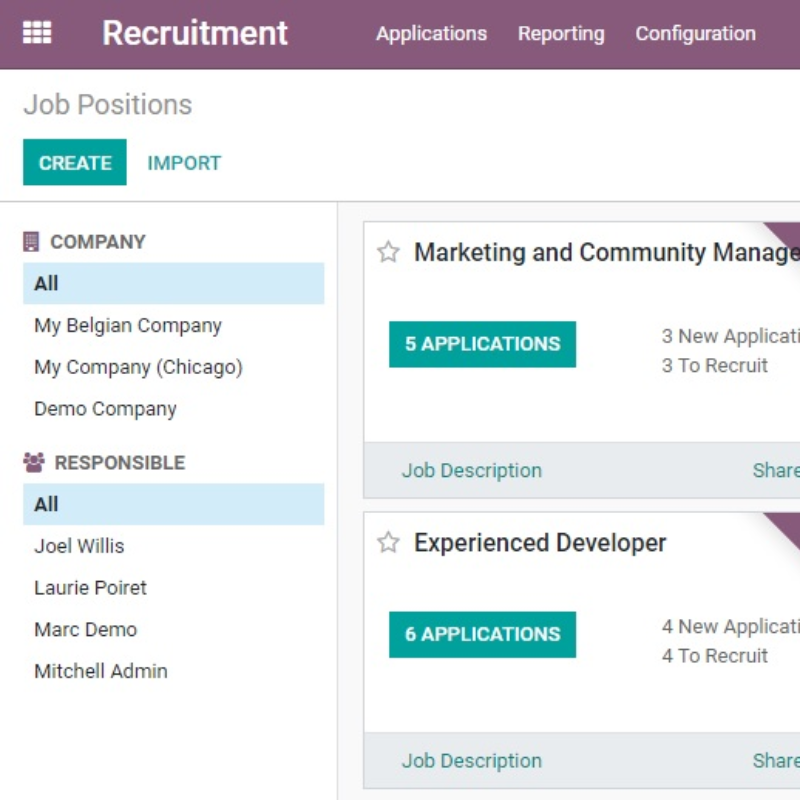
Task: Star the Marketing and Community Manager job
Action: (388, 252)
